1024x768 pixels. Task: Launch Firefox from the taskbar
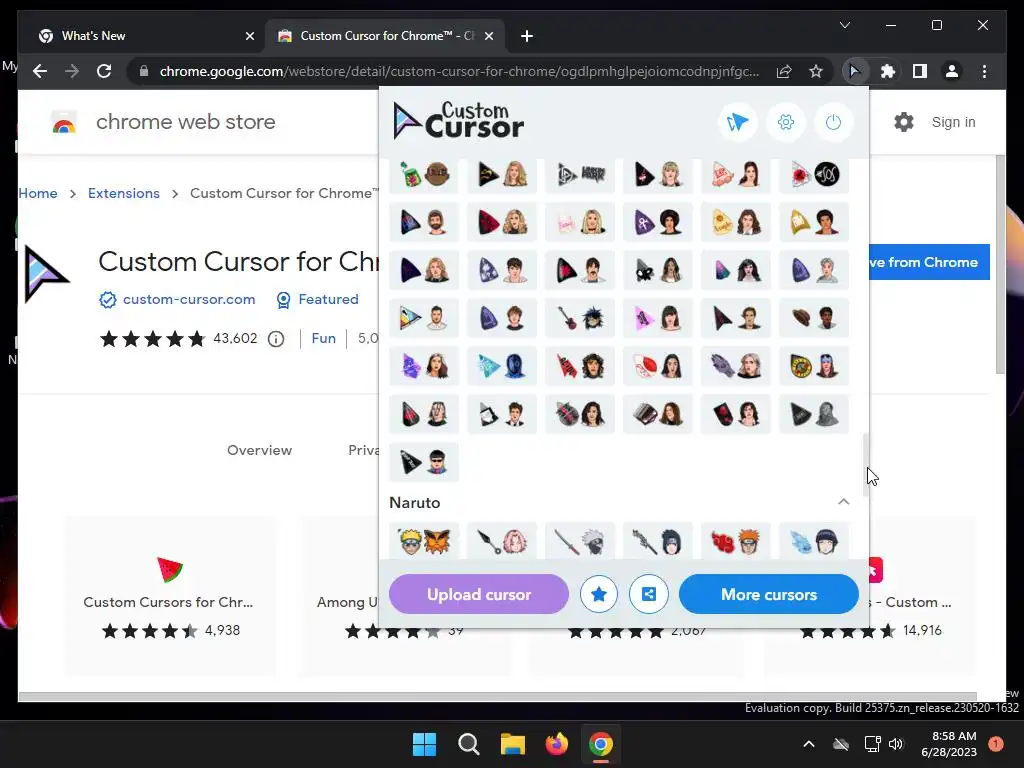(x=556, y=744)
